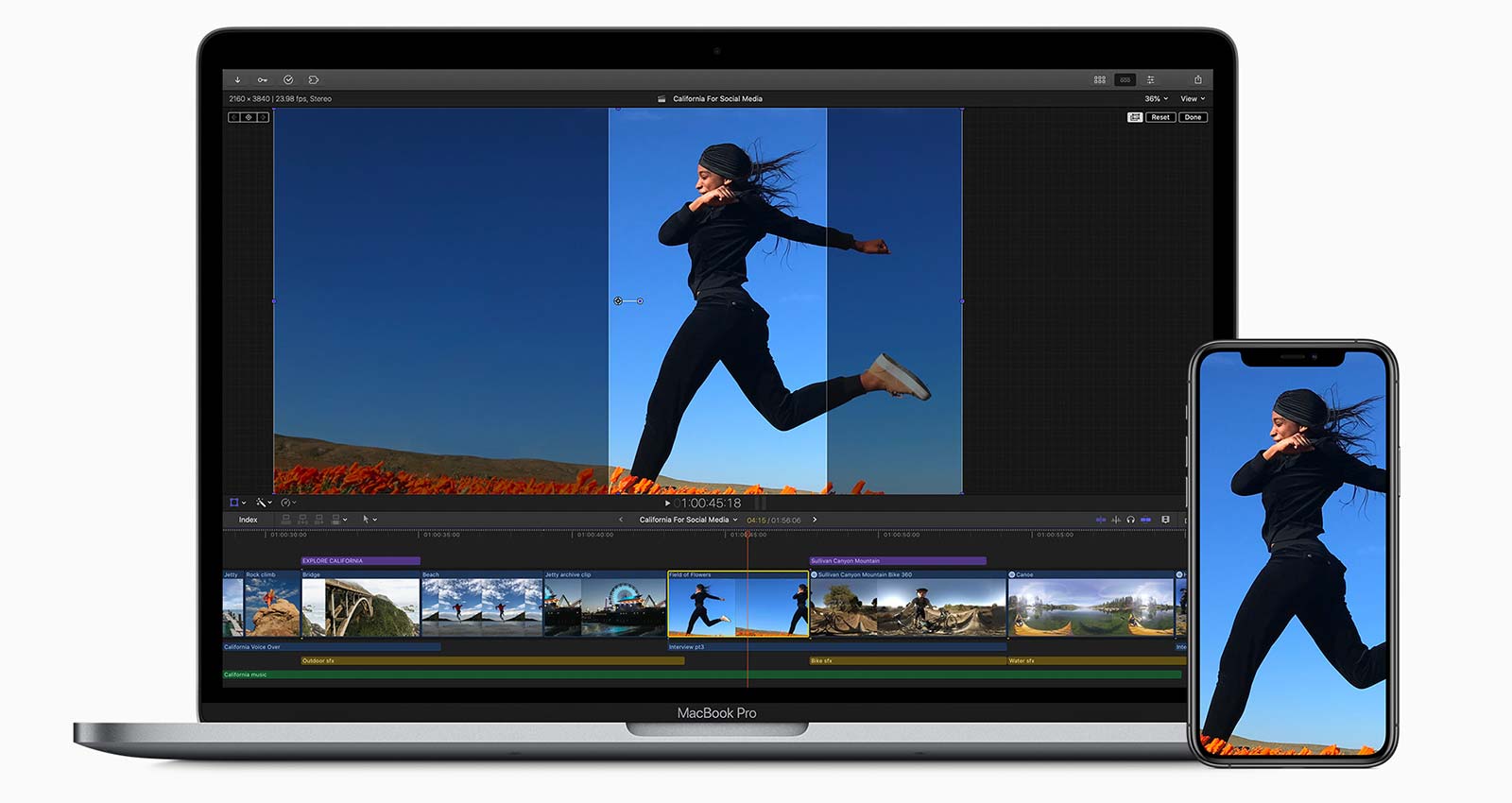1512x803 pixels.
Task: Open the timeline Index panel
Action: (248, 520)
